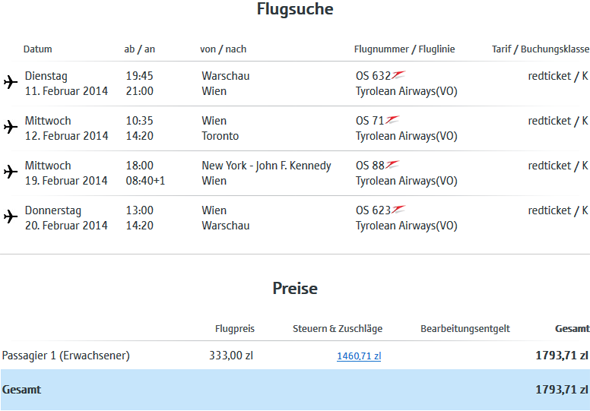Click 'redticket / K' in the OS 88 row

pyautogui.click(x=558, y=166)
